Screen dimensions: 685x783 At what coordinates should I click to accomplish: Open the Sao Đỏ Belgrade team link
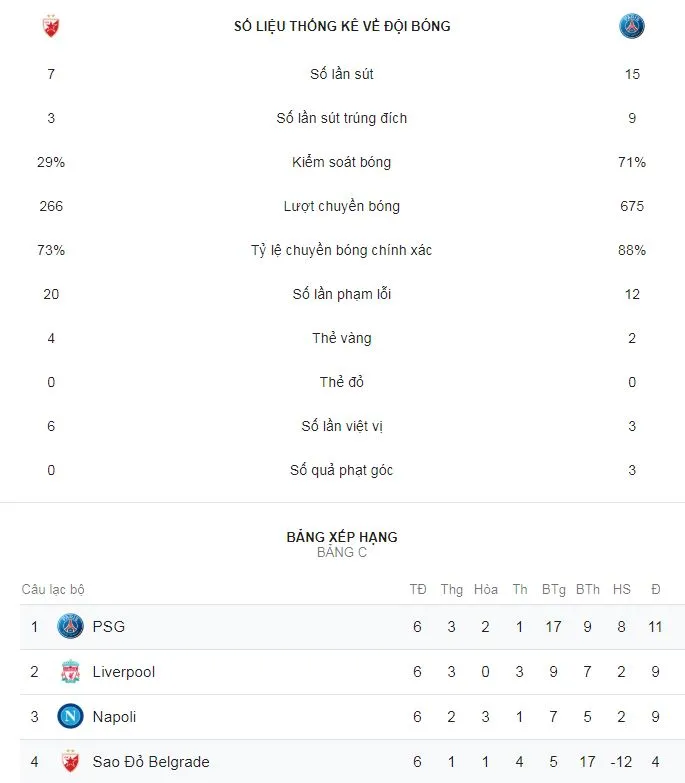[x=151, y=762]
